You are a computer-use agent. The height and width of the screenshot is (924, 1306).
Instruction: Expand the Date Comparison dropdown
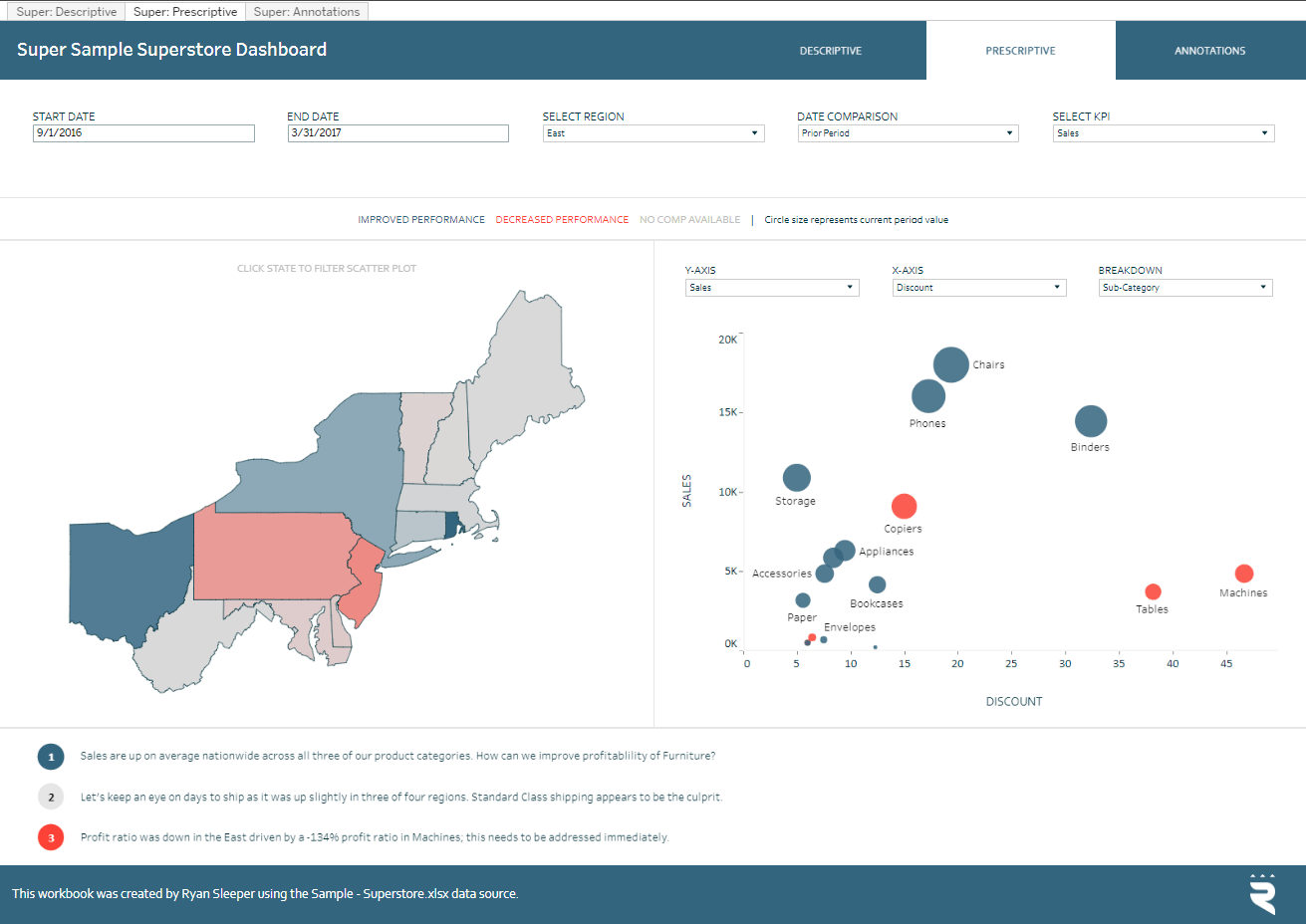(908, 133)
